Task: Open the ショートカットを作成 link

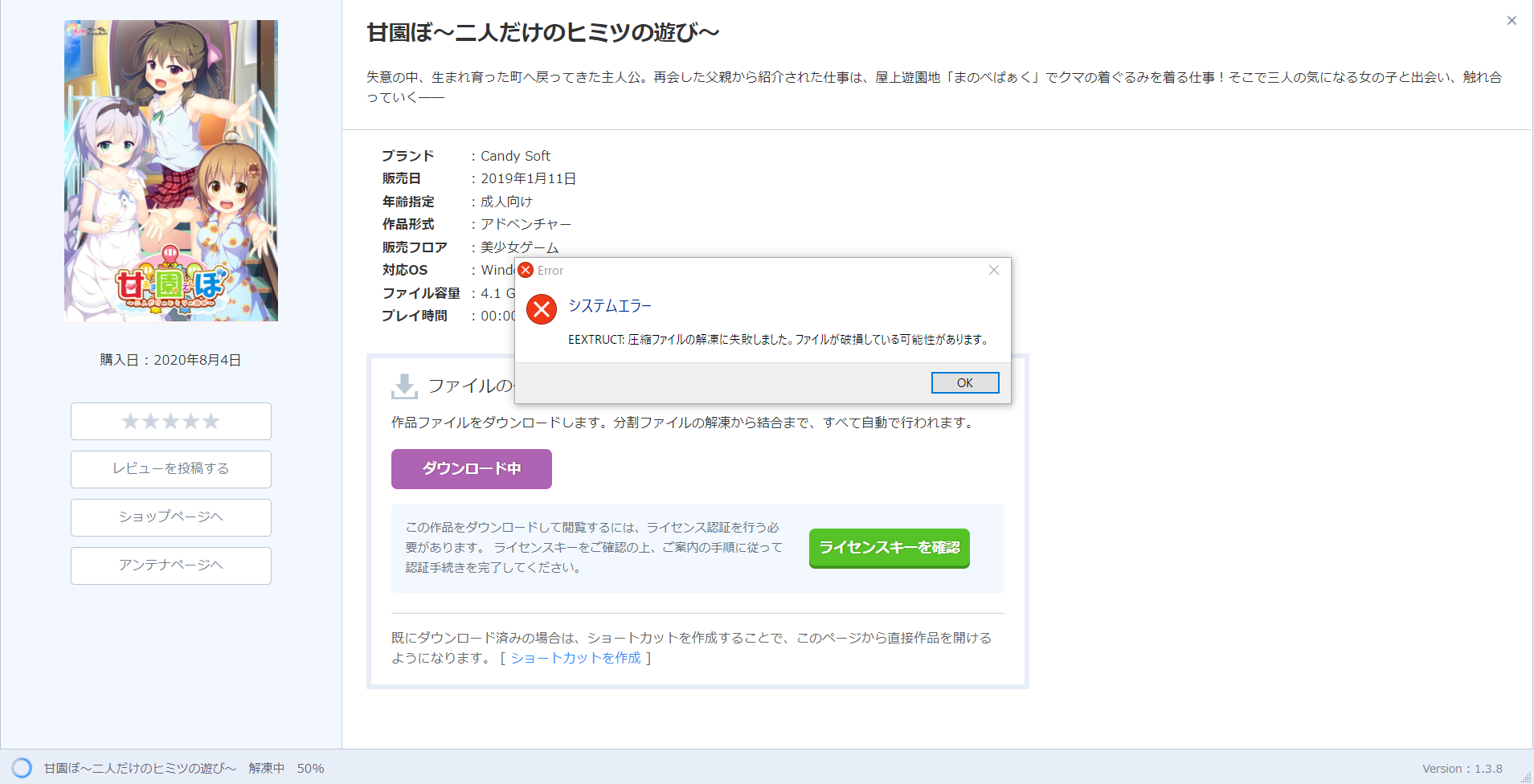Action: point(575,658)
